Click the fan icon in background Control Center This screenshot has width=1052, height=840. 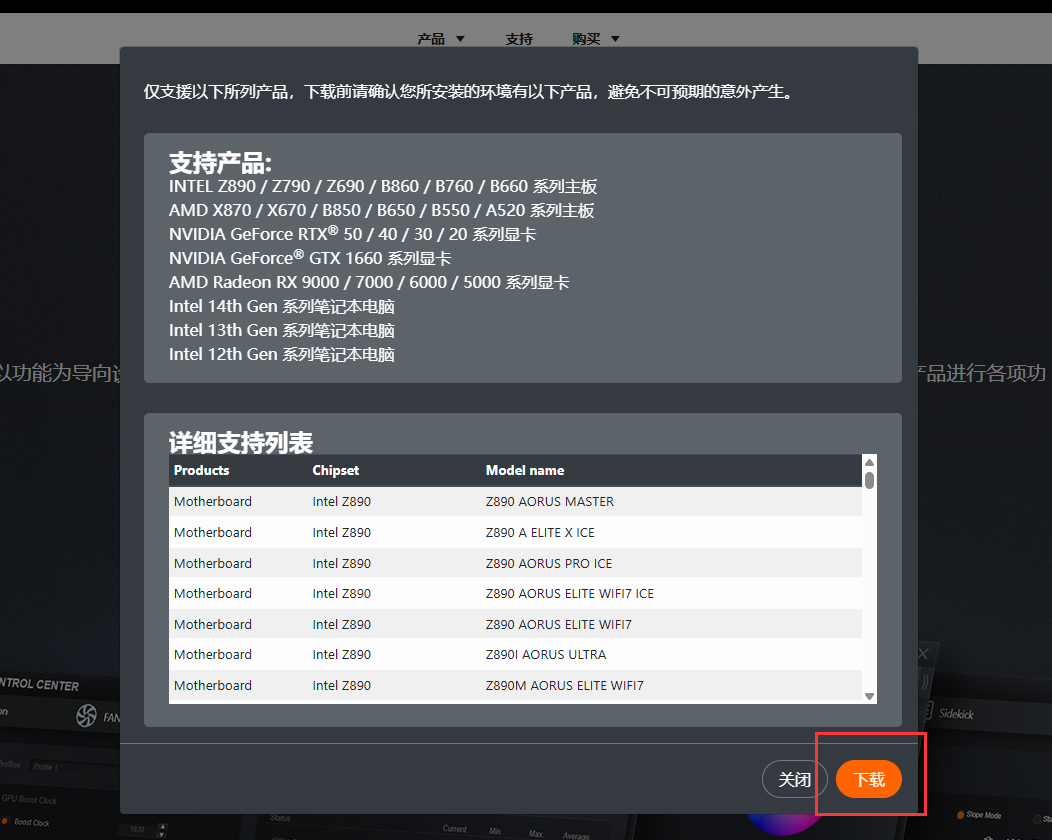86,715
